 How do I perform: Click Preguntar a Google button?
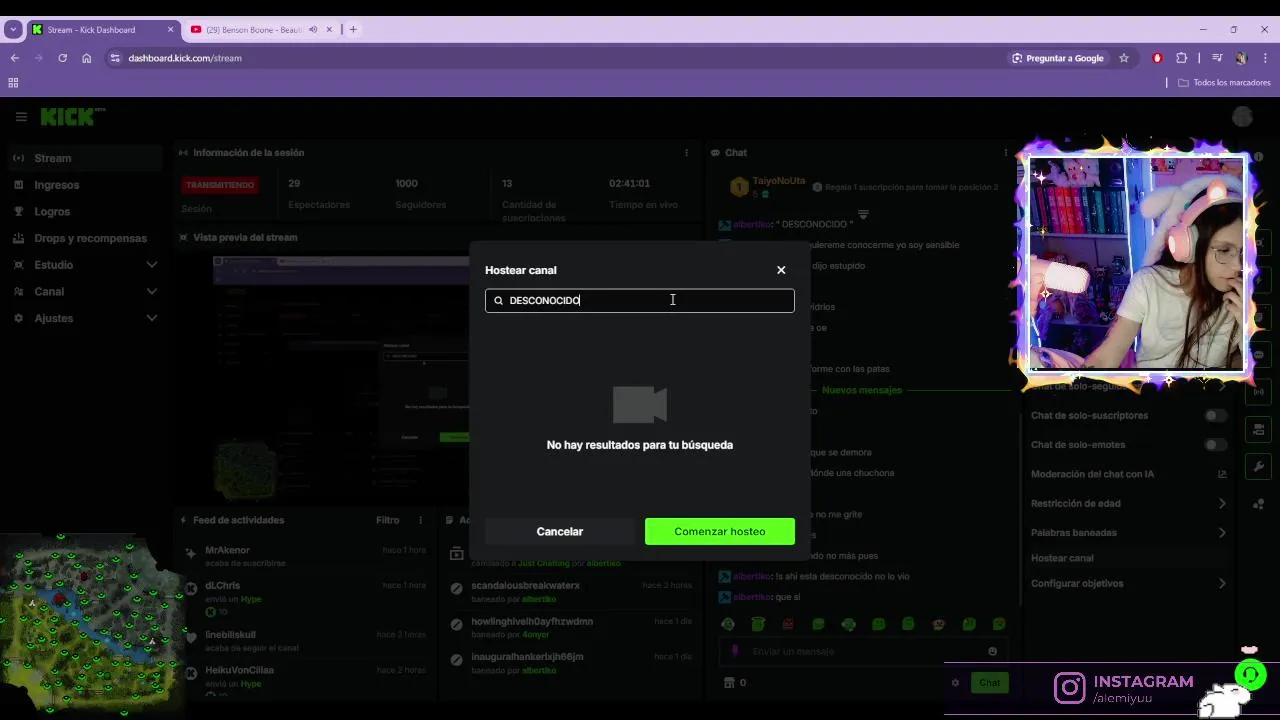coord(1057,58)
